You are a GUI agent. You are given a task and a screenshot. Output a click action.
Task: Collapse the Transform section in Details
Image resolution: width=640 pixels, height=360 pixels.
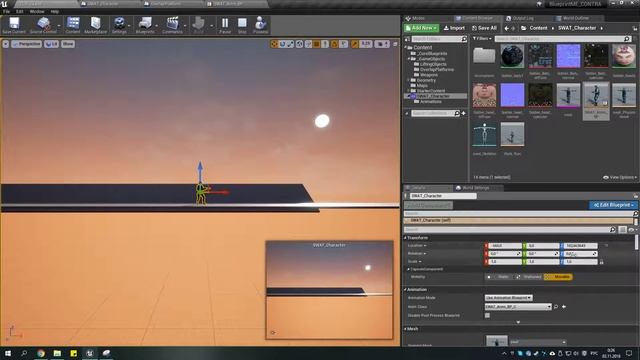pyautogui.click(x=405, y=238)
